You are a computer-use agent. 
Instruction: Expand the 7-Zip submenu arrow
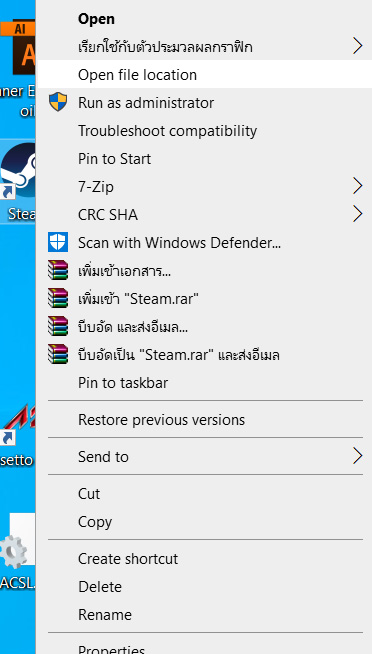pos(357,186)
